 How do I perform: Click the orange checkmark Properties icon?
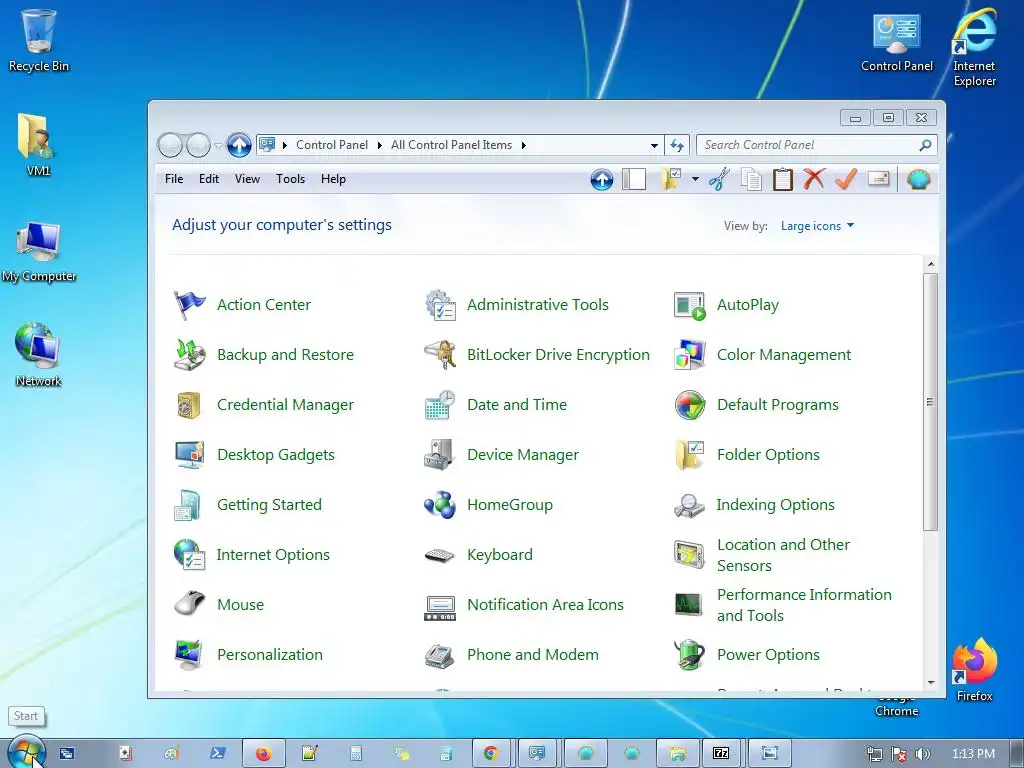coord(846,178)
